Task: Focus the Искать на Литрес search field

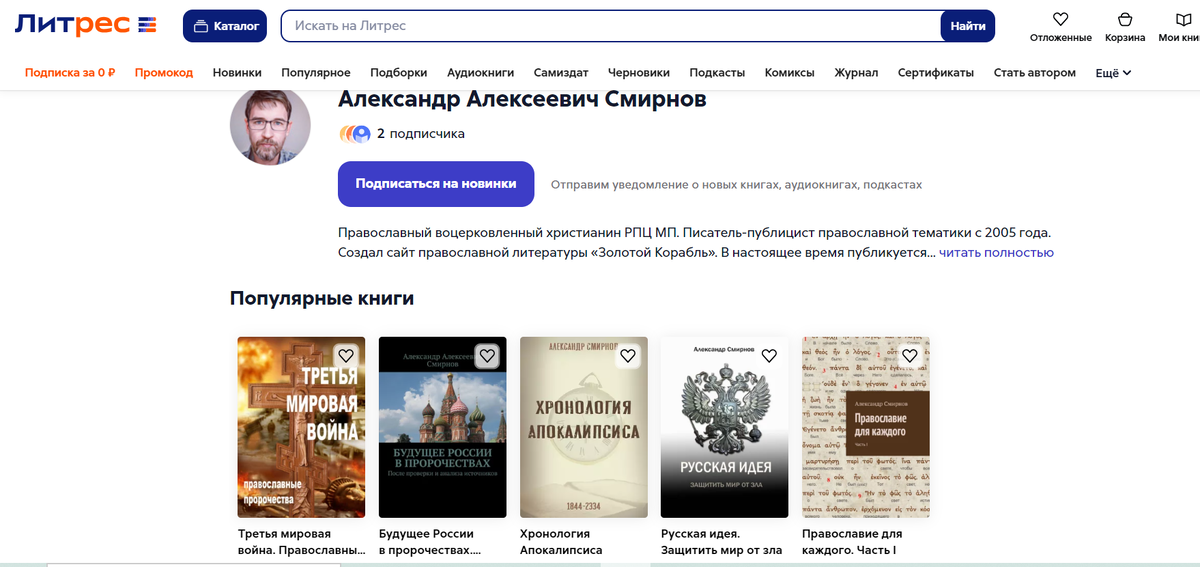Action: (x=611, y=26)
